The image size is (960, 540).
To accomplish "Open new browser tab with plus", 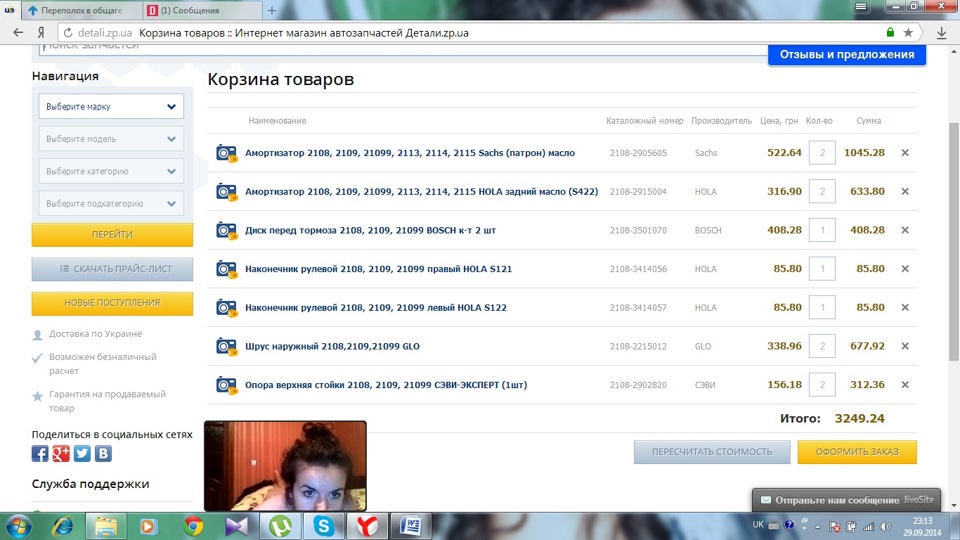I will (272, 10).
